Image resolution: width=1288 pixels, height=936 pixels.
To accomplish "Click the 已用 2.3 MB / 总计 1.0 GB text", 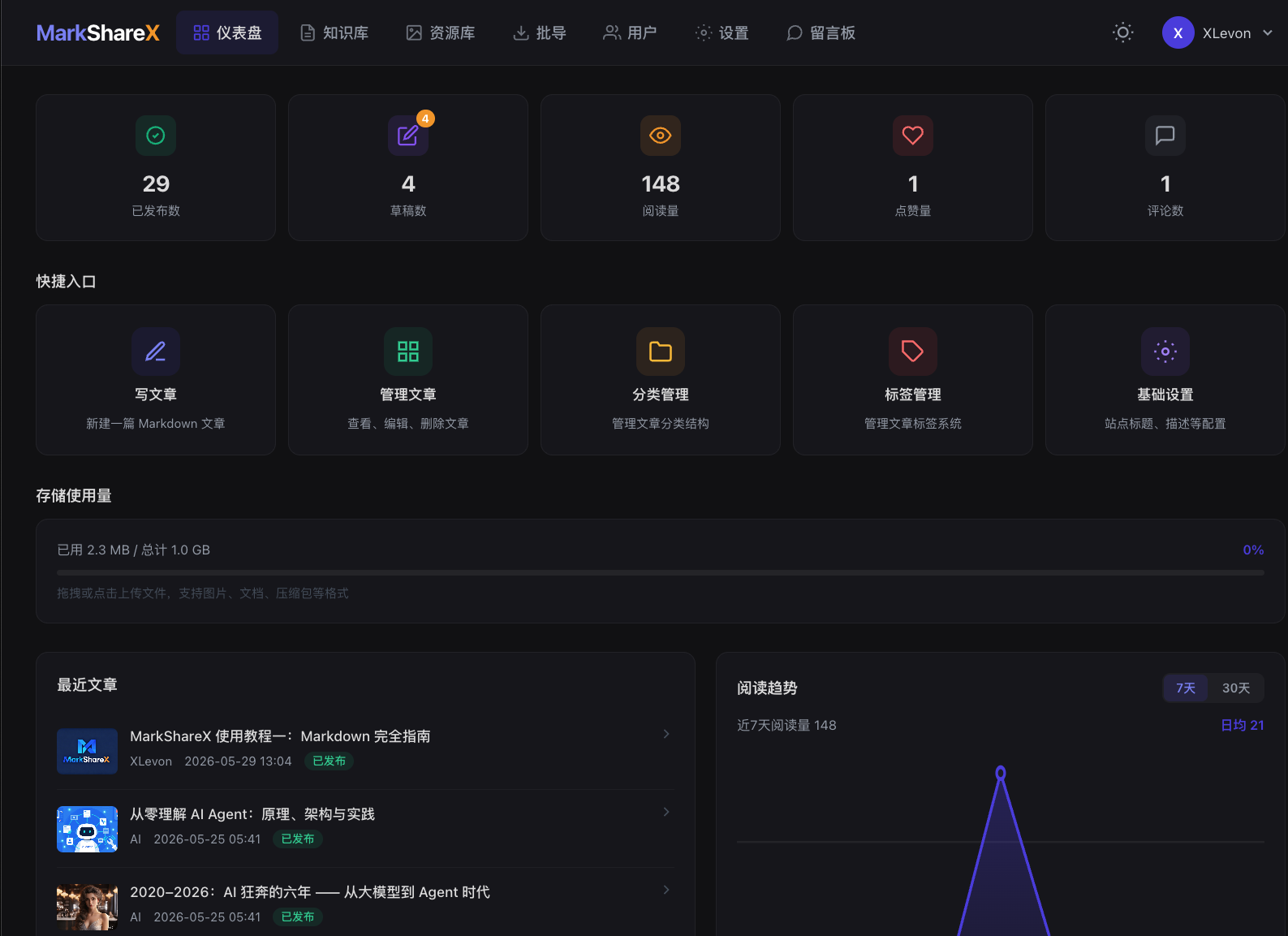I will [134, 550].
